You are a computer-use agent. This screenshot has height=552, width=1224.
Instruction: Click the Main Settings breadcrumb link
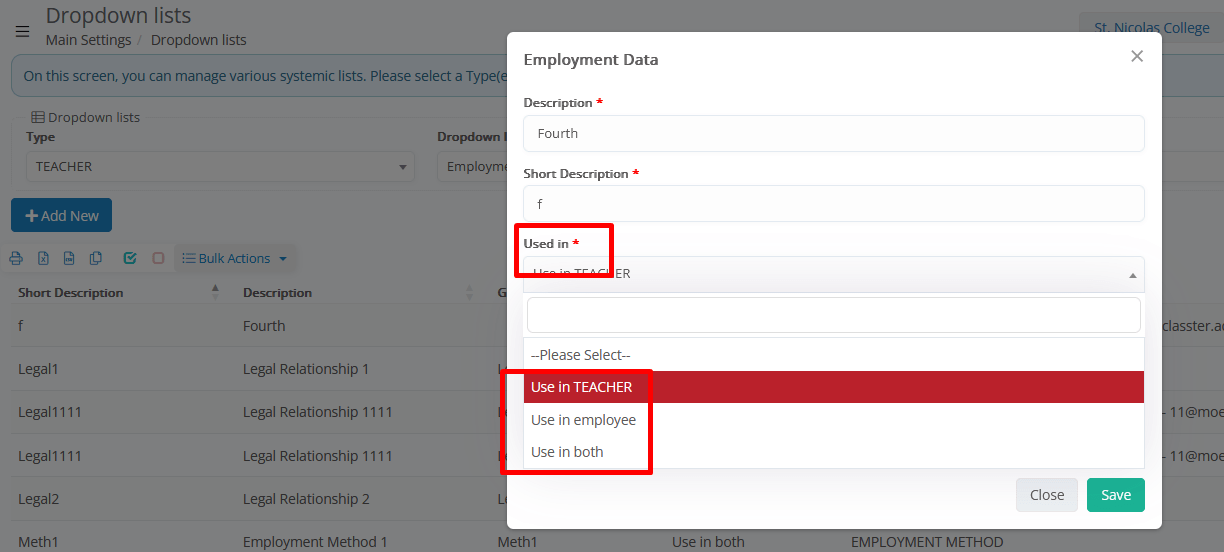88,40
